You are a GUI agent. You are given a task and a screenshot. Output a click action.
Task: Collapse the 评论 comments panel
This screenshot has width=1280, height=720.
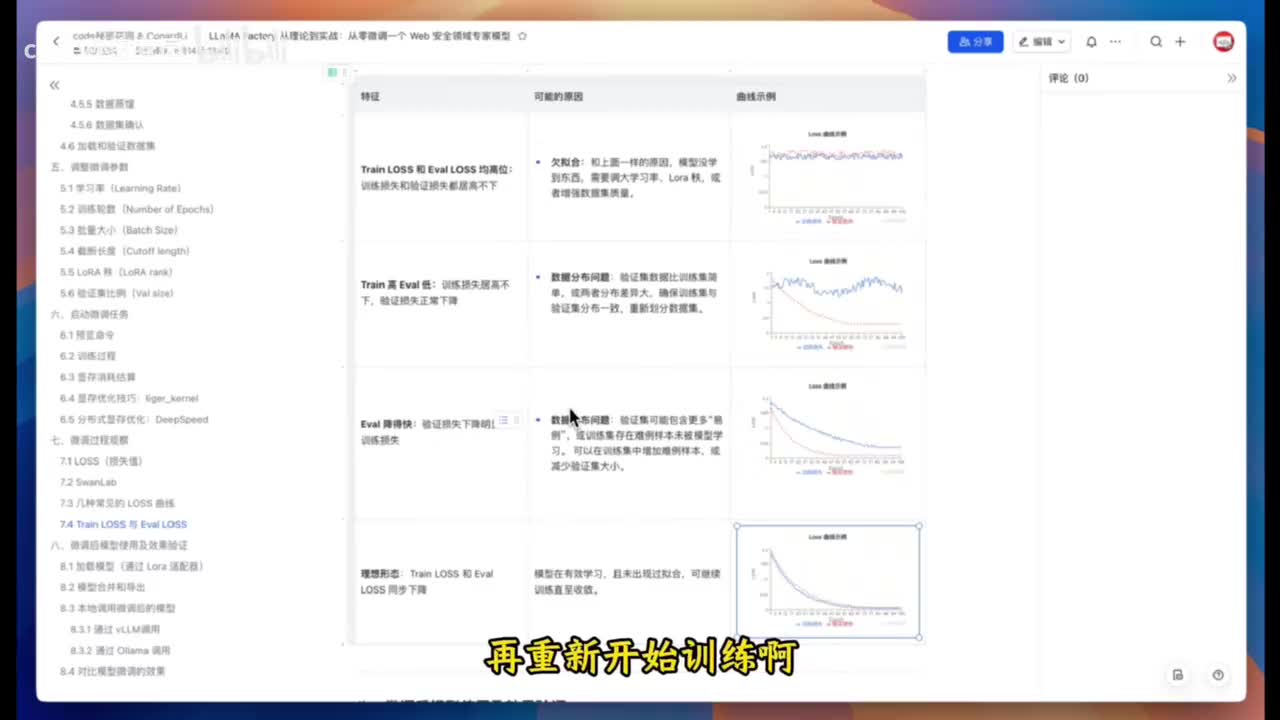click(1231, 78)
